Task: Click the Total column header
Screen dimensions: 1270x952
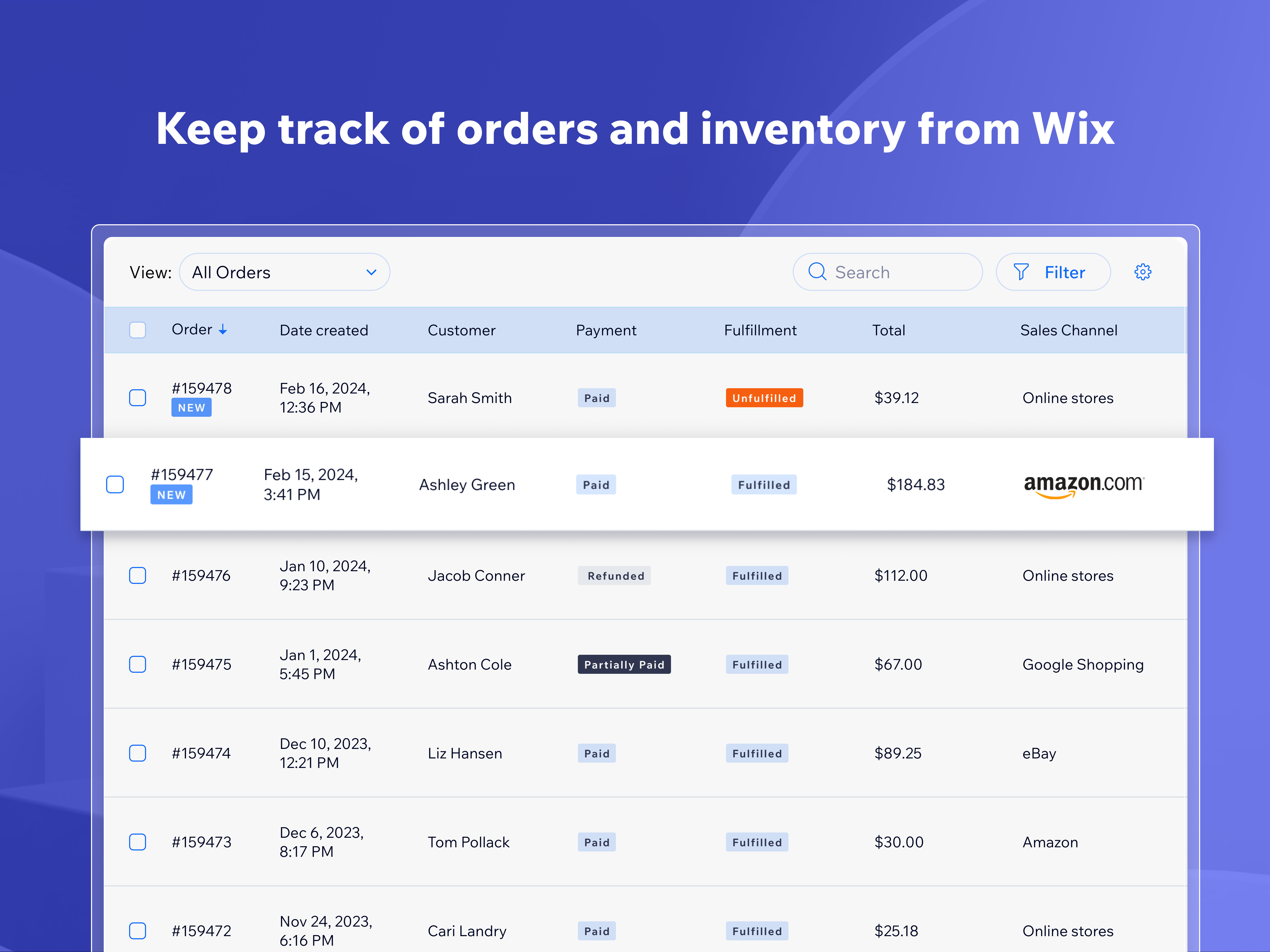Action: click(889, 331)
